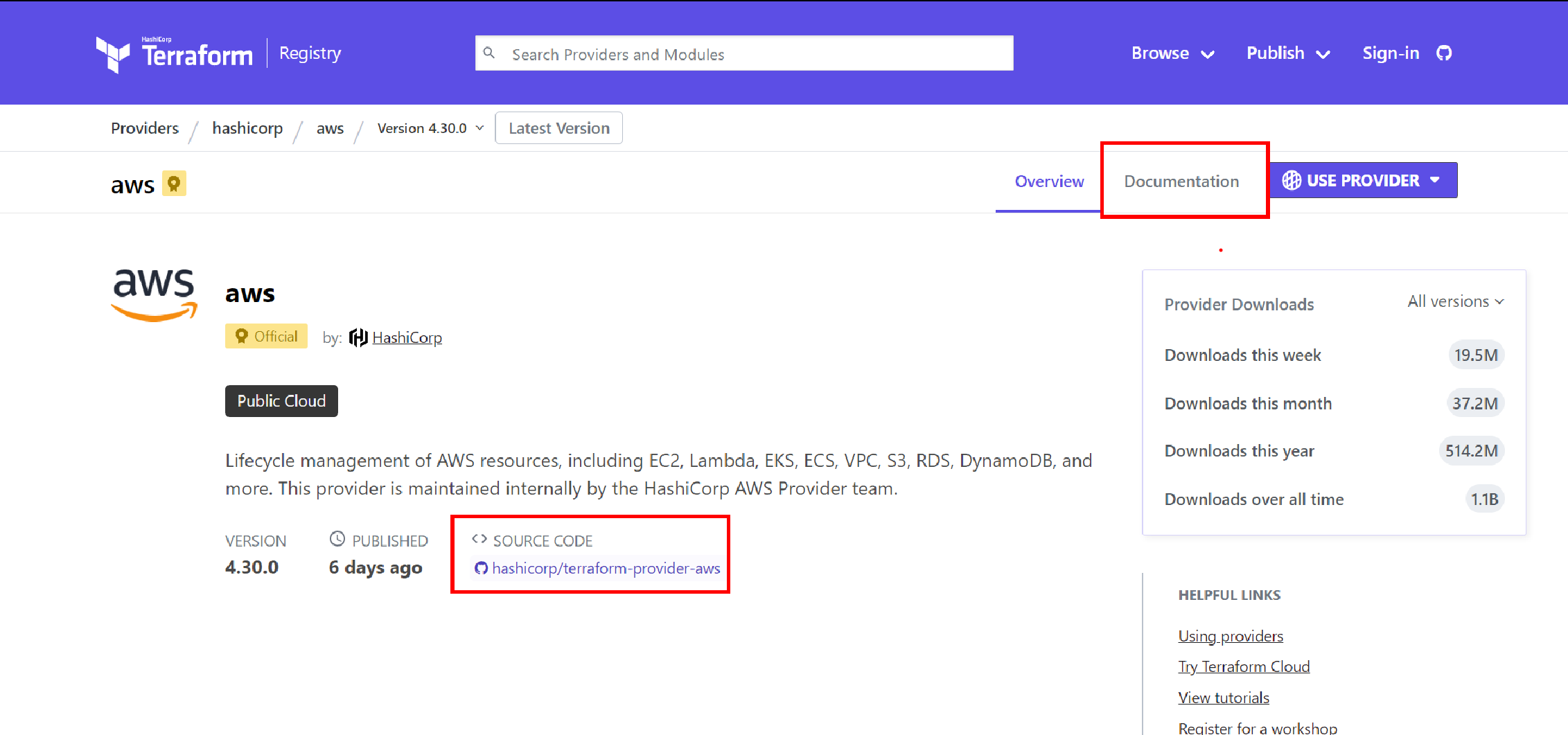Open Try Terraform Cloud link
Image resolution: width=1568 pixels, height=735 pixels.
click(x=1244, y=666)
